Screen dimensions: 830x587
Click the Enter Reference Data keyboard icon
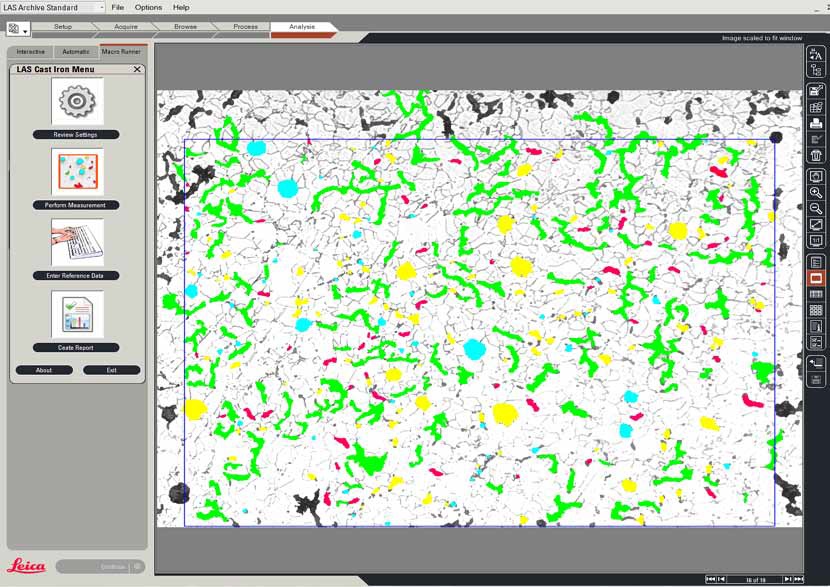76,243
